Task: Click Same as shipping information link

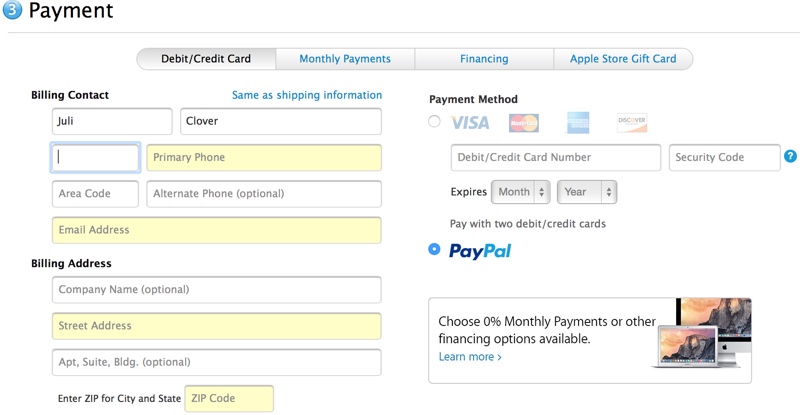Action: pyautogui.click(x=307, y=95)
